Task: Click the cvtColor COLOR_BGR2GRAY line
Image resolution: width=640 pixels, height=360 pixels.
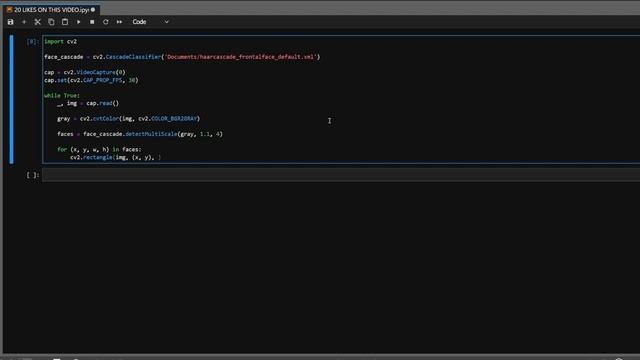Action: [x=129, y=118]
